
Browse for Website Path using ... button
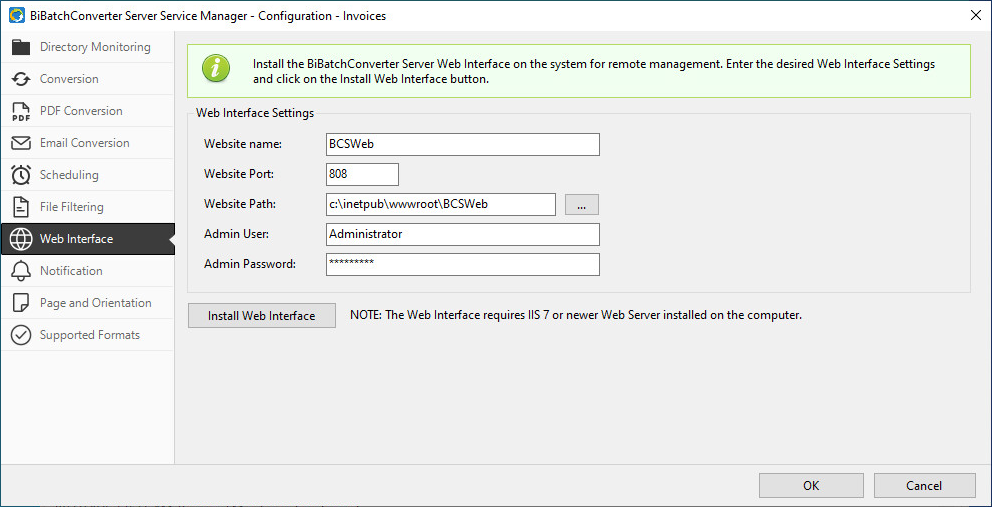(581, 204)
